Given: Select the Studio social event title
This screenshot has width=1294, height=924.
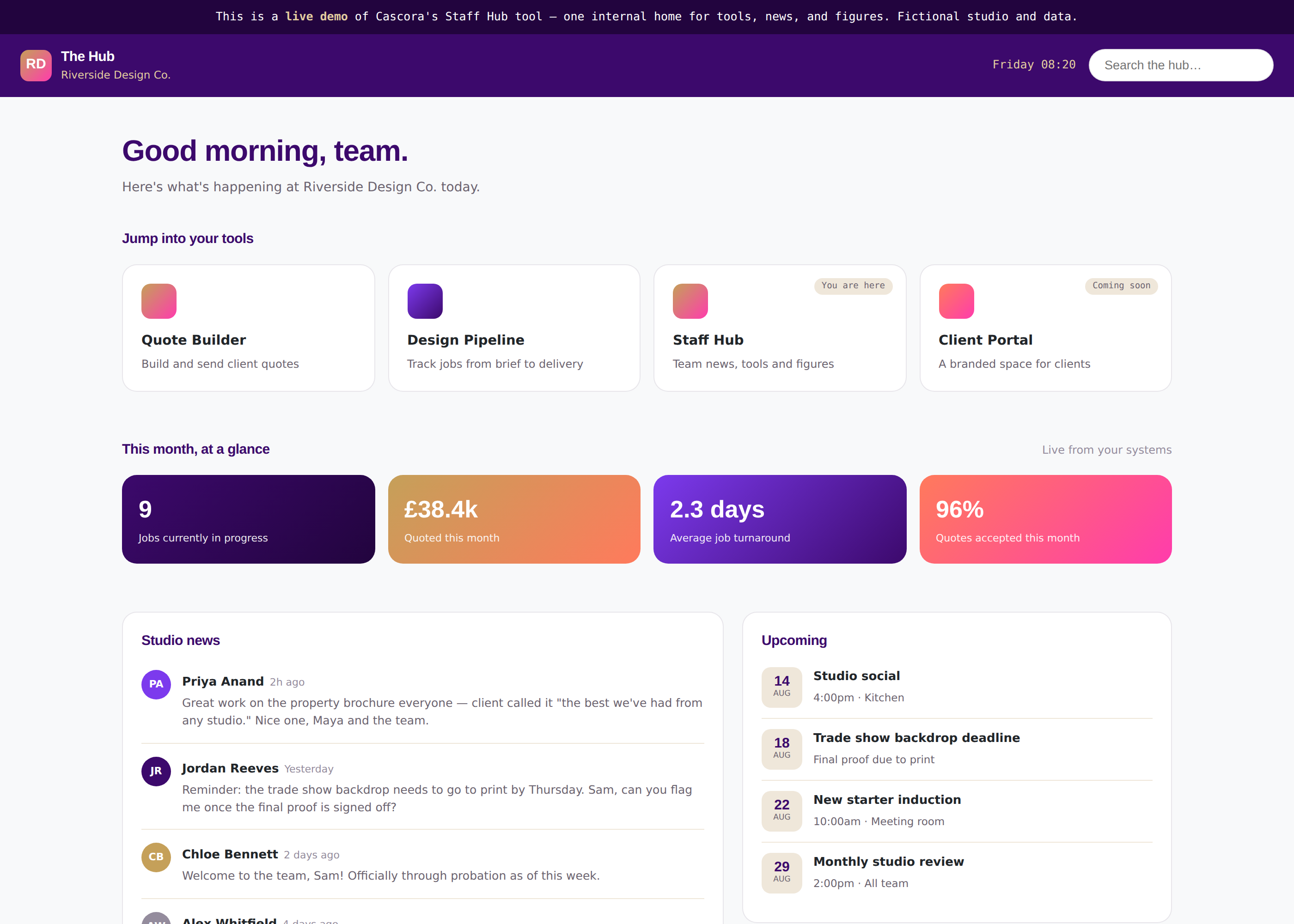Looking at the screenshot, I should (856, 675).
